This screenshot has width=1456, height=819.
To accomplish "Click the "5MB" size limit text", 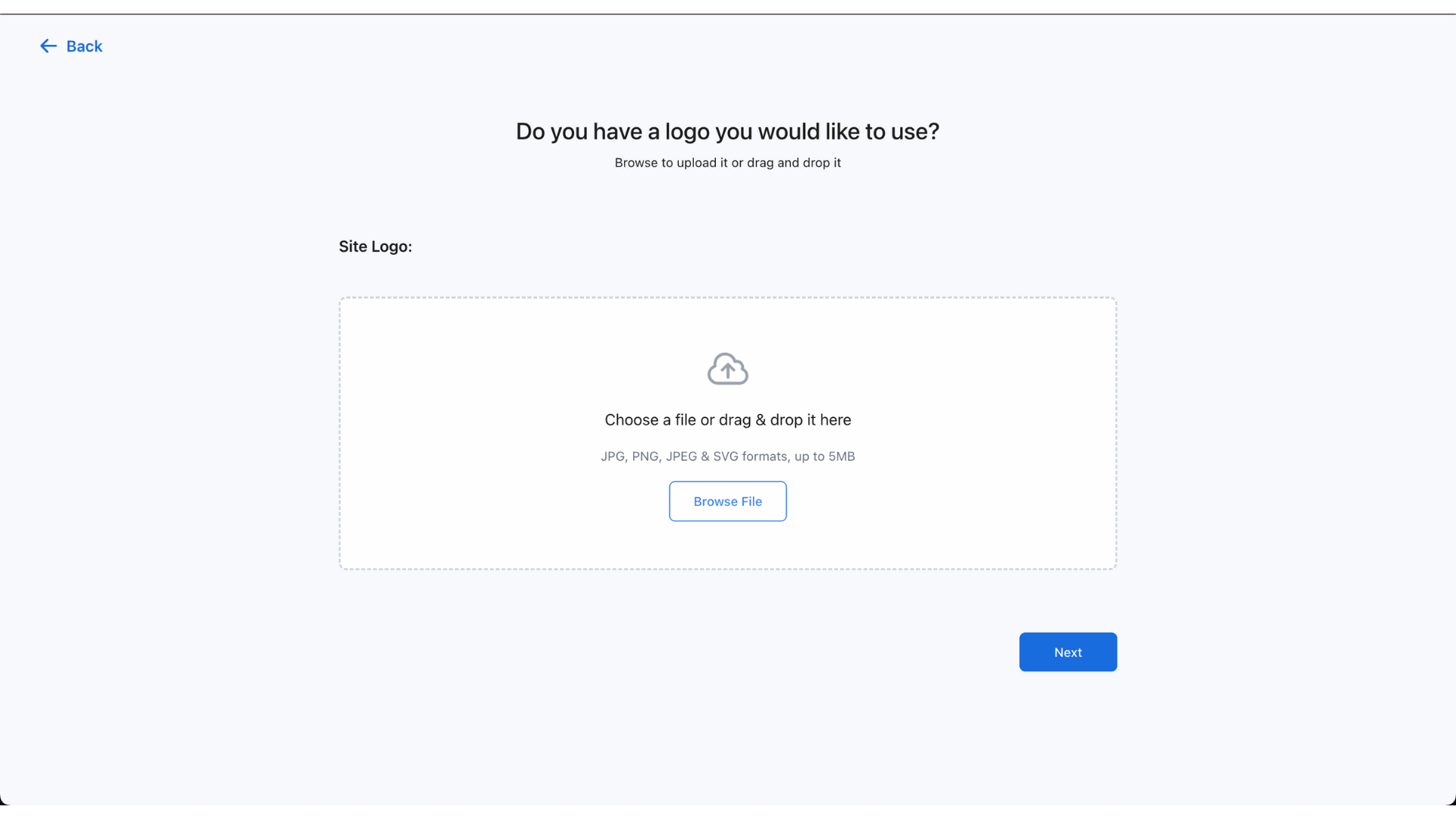I will 841,457.
